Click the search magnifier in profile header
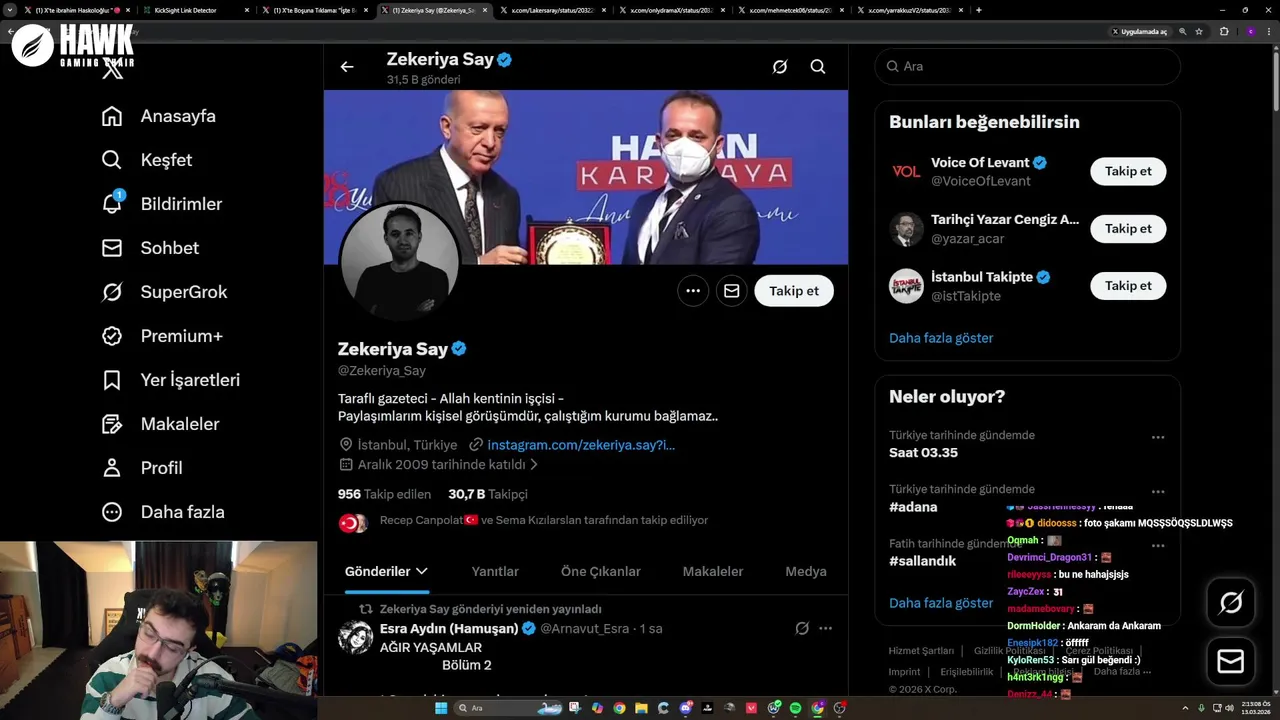 click(818, 67)
